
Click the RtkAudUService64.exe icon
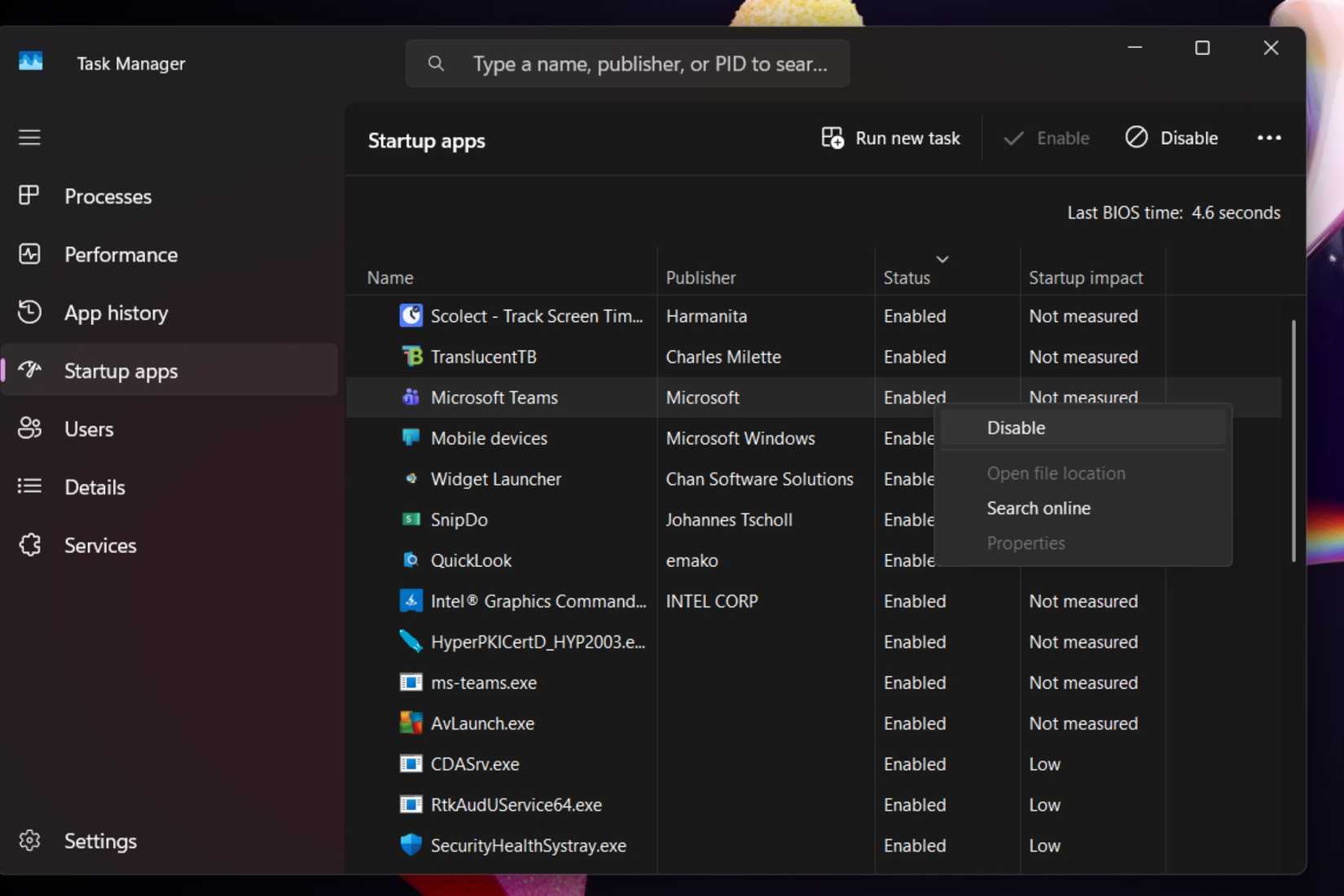coord(411,804)
